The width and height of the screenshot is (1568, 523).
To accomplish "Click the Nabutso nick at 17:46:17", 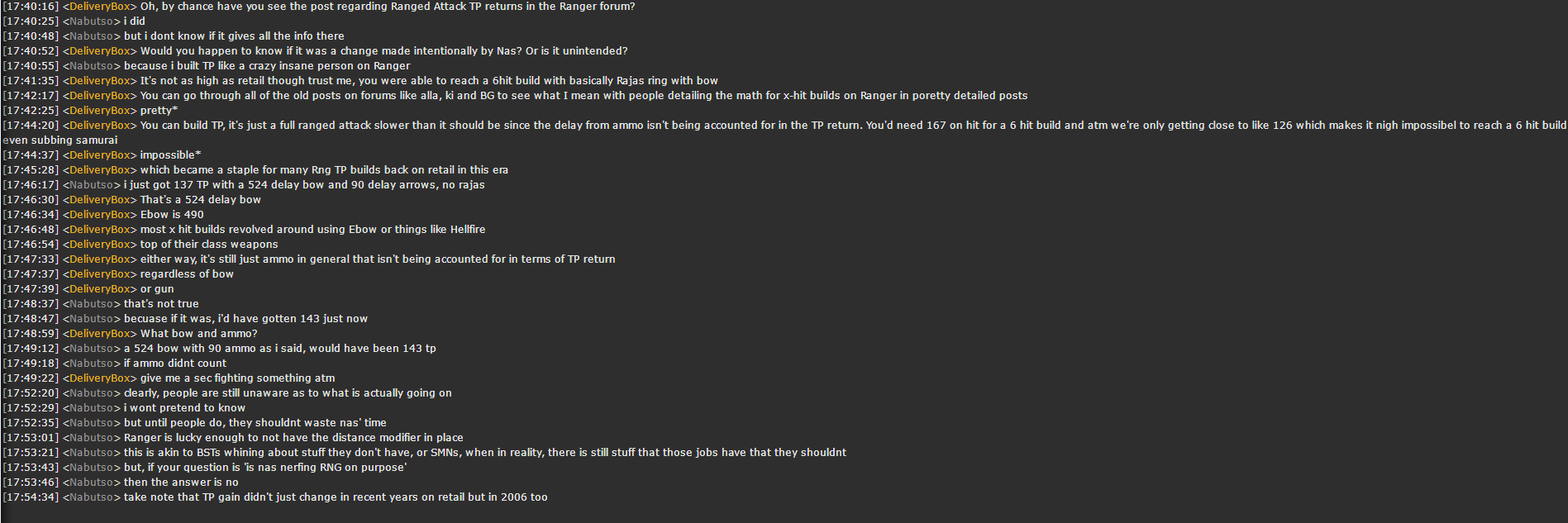I will click(x=92, y=185).
